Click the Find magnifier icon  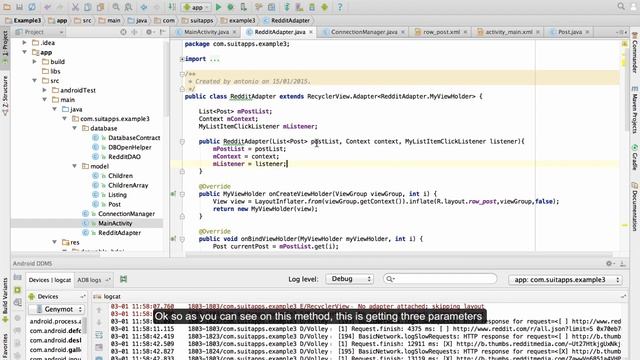coord(116,7)
